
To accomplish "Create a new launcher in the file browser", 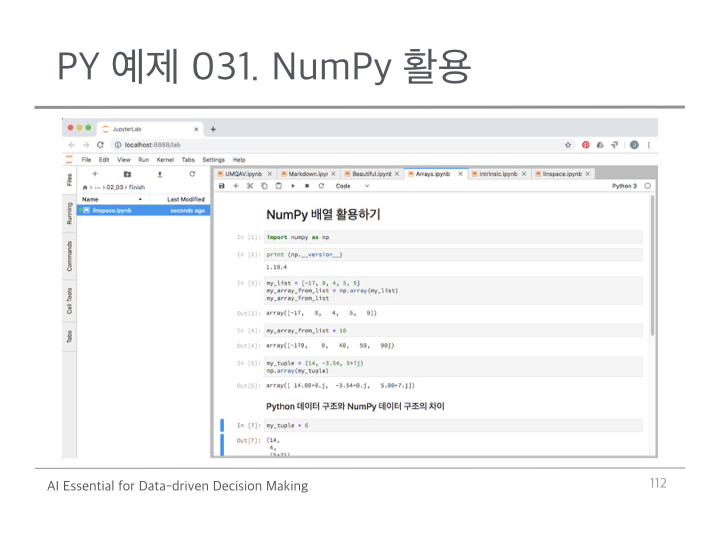I will pyautogui.click(x=95, y=174).
